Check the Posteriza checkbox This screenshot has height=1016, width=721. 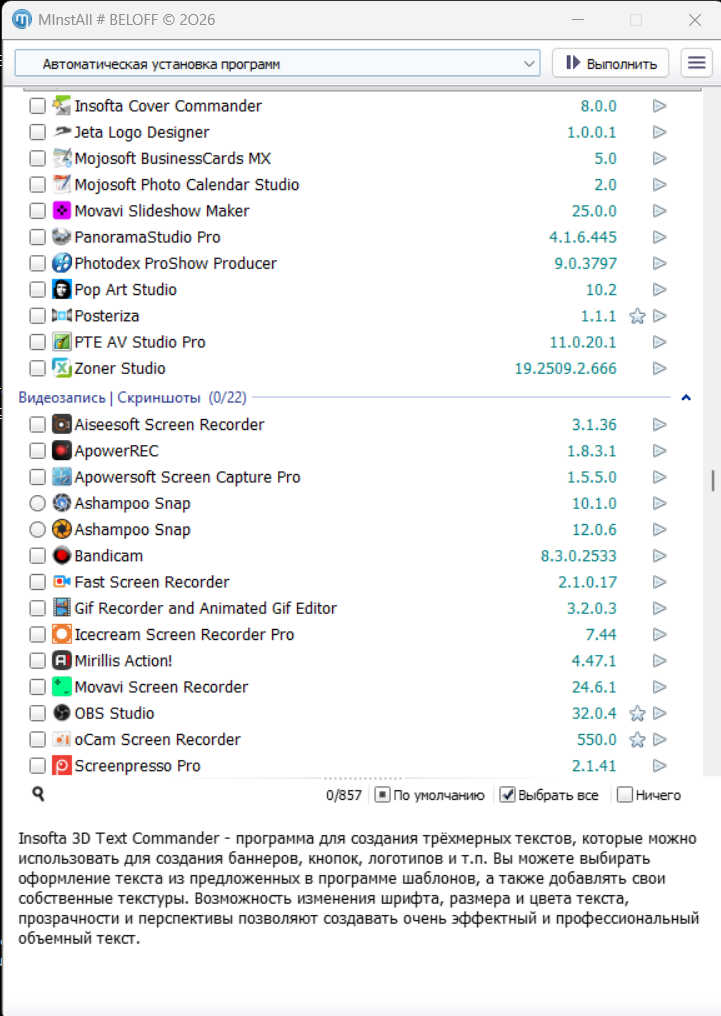coord(38,316)
